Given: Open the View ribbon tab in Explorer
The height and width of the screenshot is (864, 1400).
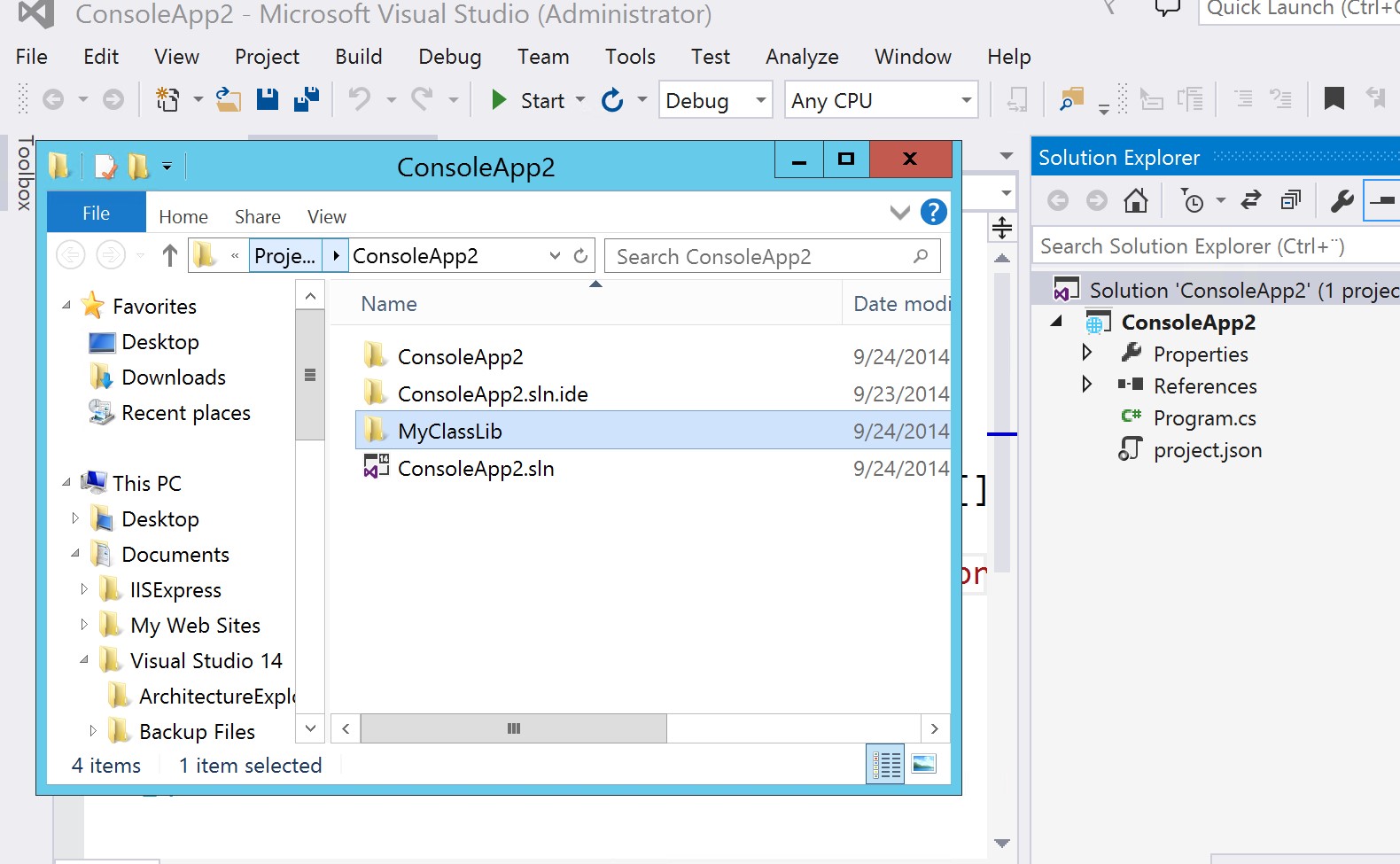Looking at the screenshot, I should pos(327,216).
